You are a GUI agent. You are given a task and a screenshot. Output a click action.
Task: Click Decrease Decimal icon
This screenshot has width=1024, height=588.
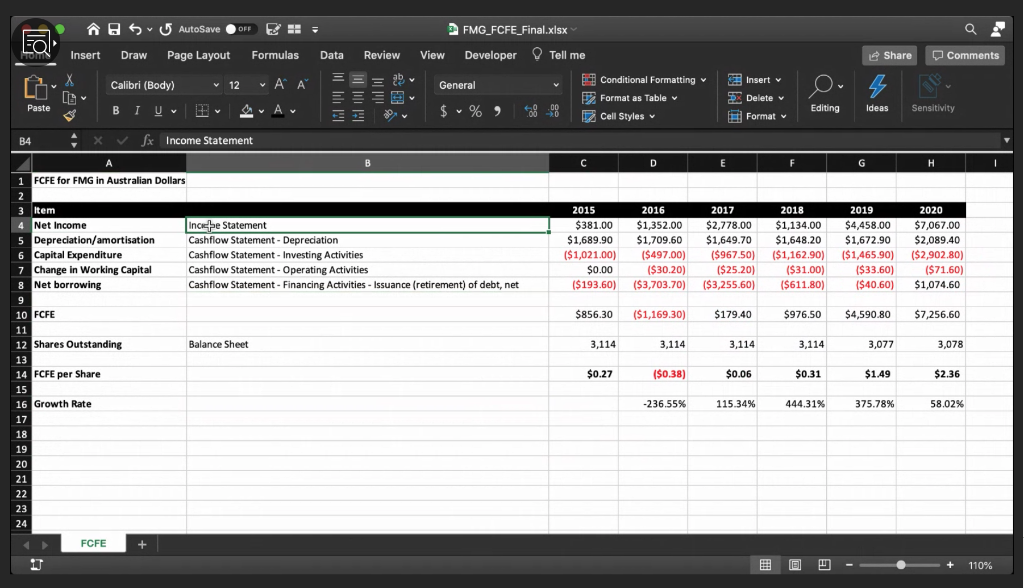pyautogui.click(x=552, y=111)
